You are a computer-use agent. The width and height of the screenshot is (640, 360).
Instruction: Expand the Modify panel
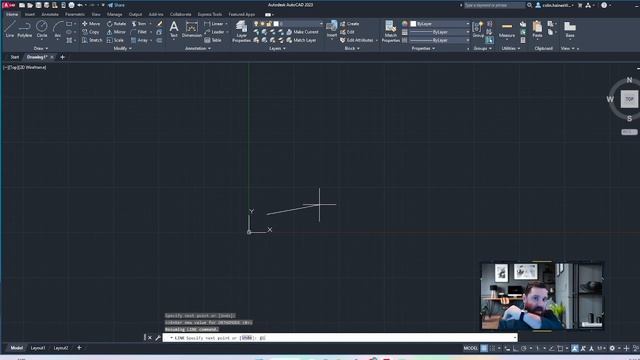(x=122, y=48)
